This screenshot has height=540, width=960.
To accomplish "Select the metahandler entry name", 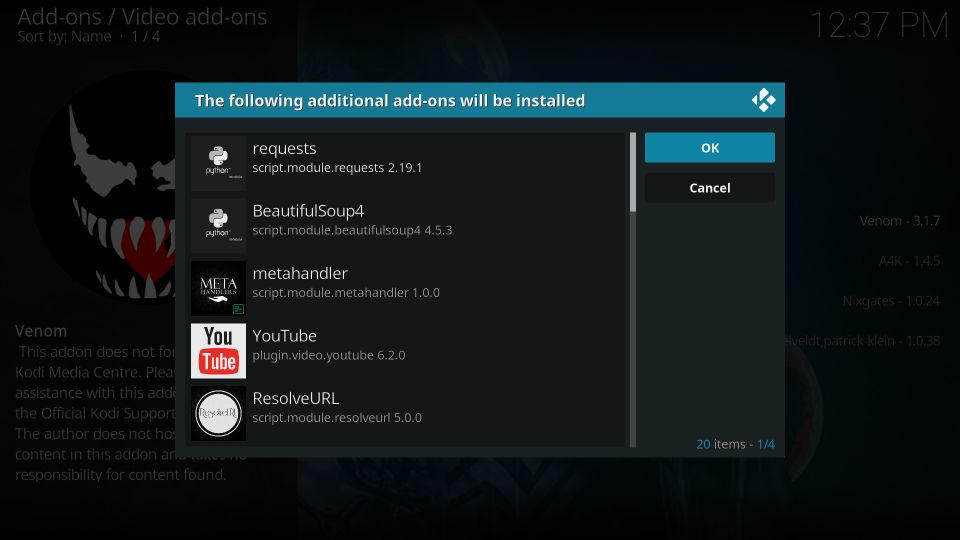I will click(300, 273).
